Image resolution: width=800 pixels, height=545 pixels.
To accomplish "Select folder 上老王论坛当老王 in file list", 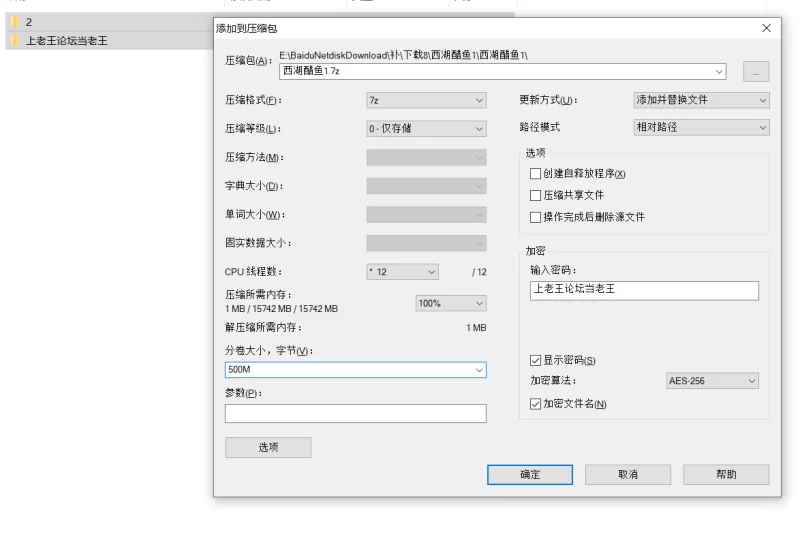I will [x=110, y=40].
